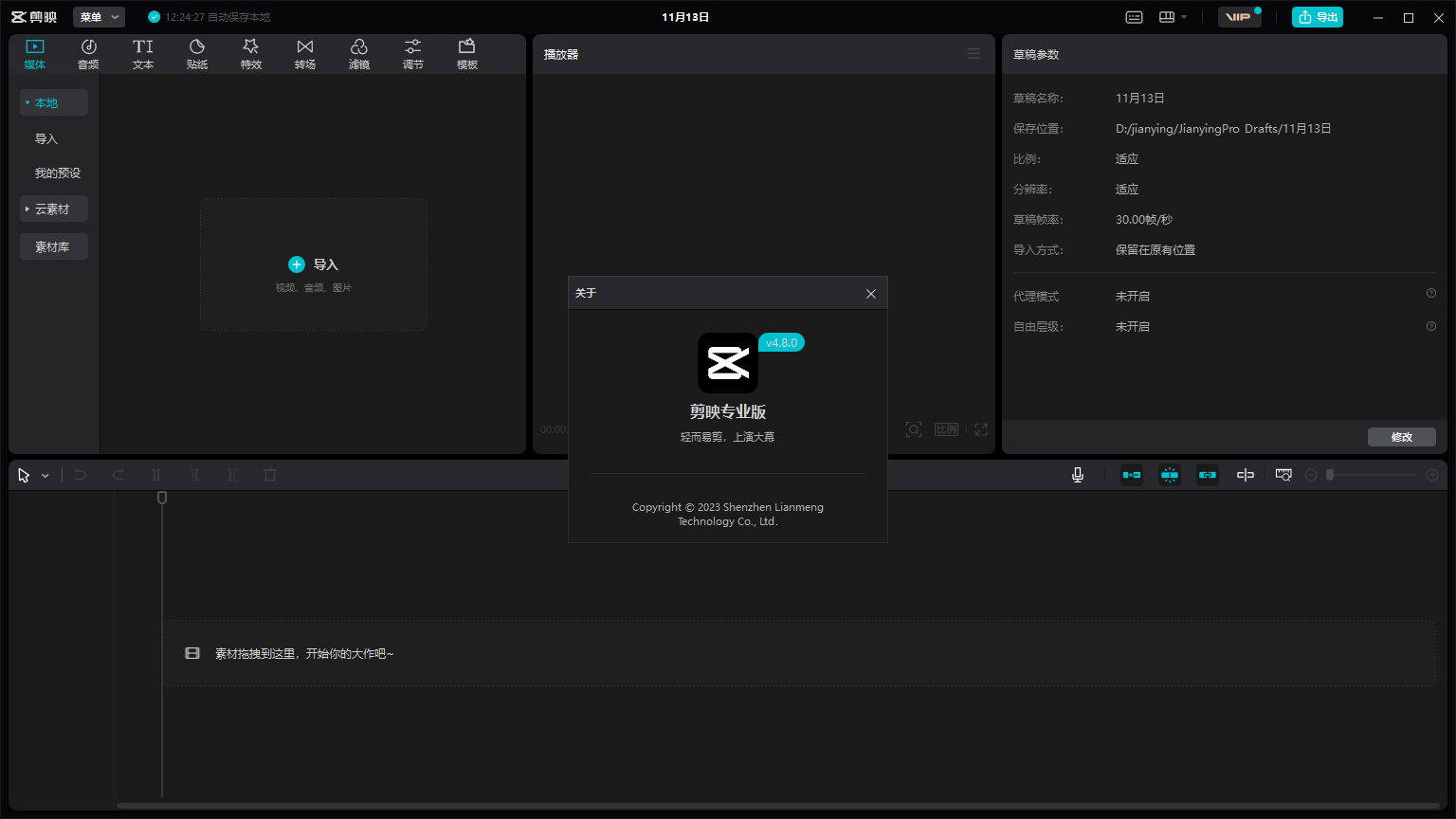
Task: Expand the 云素材 cloud materials section
Action: click(54, 209)
